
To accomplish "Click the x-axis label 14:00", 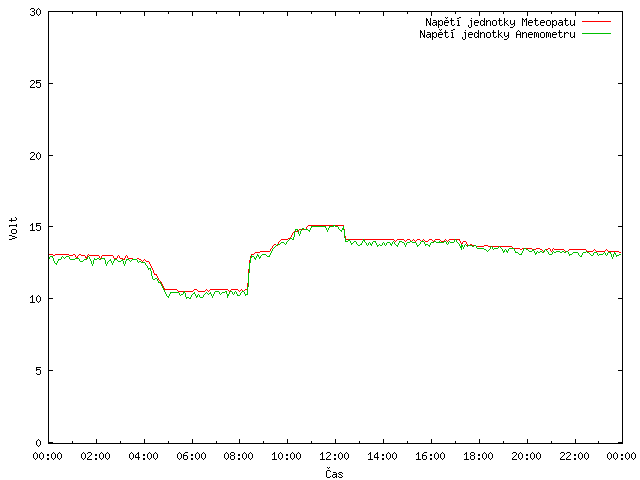I will pos(382,456).
